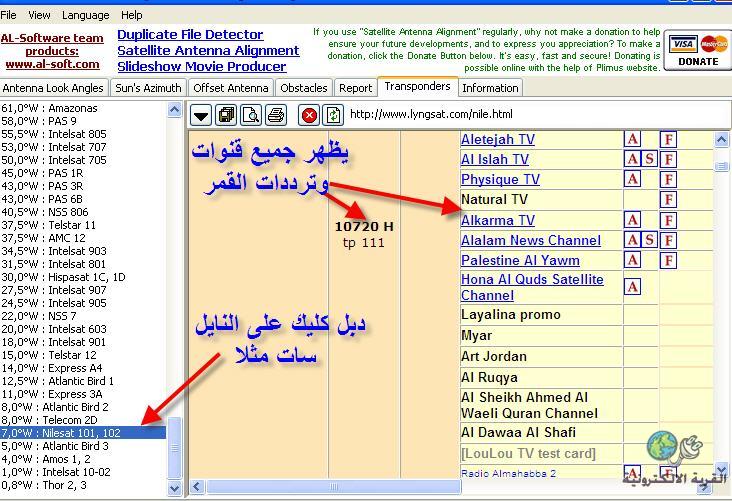Open the File menu
732x501 pixels.
8,15
